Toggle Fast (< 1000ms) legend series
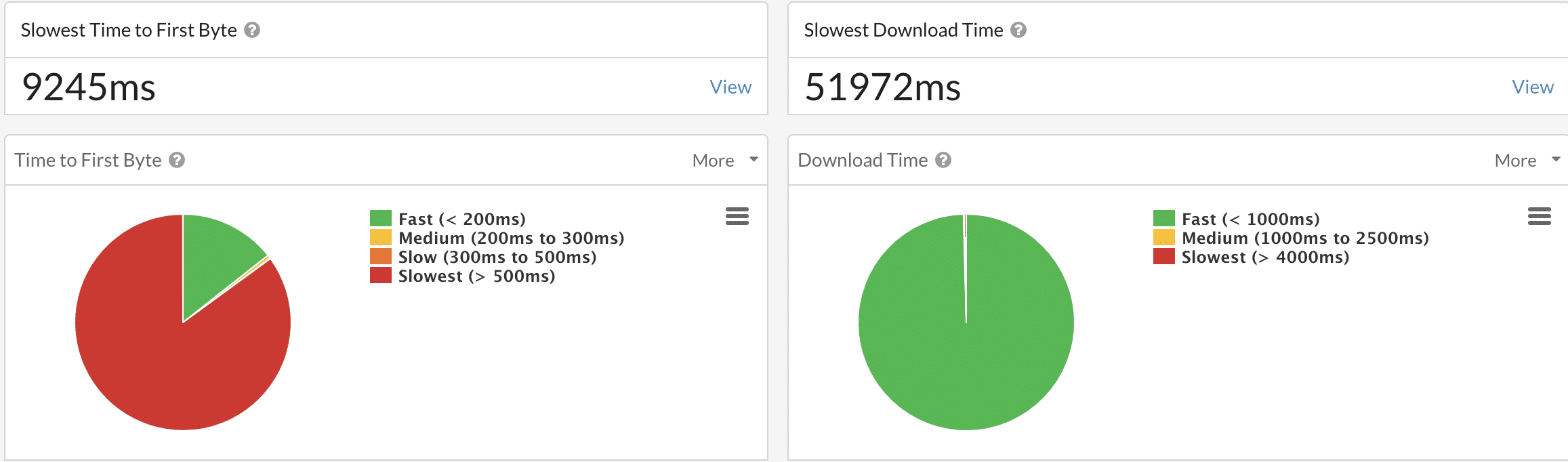 (1250, 219)
